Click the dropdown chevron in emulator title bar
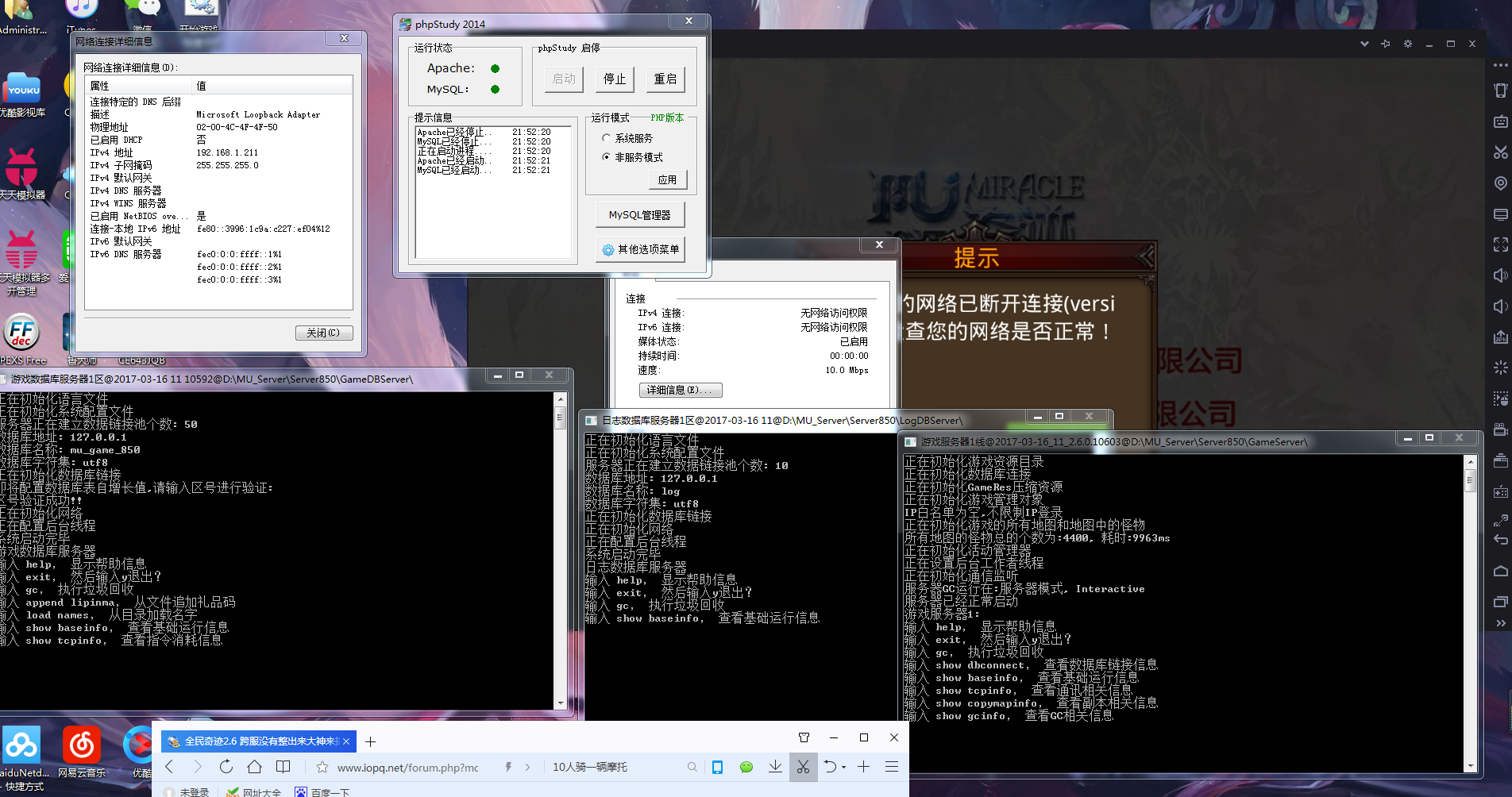The height and width of the screenshot is (797, 1512). point(1364,44)
